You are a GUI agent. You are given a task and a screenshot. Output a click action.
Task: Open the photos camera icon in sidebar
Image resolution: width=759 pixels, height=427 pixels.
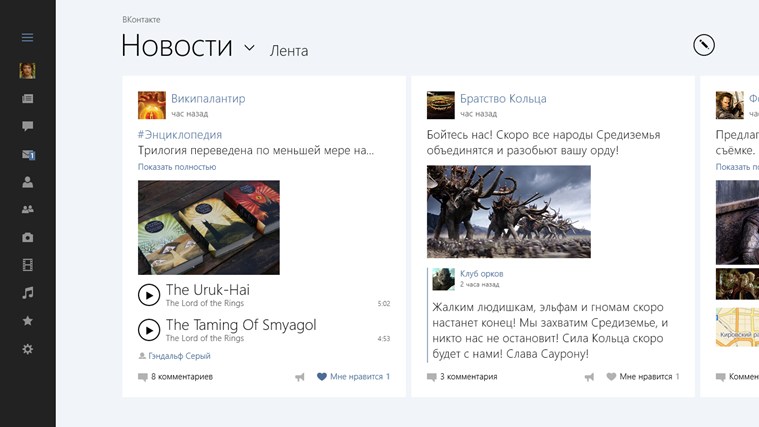point(28,237)
